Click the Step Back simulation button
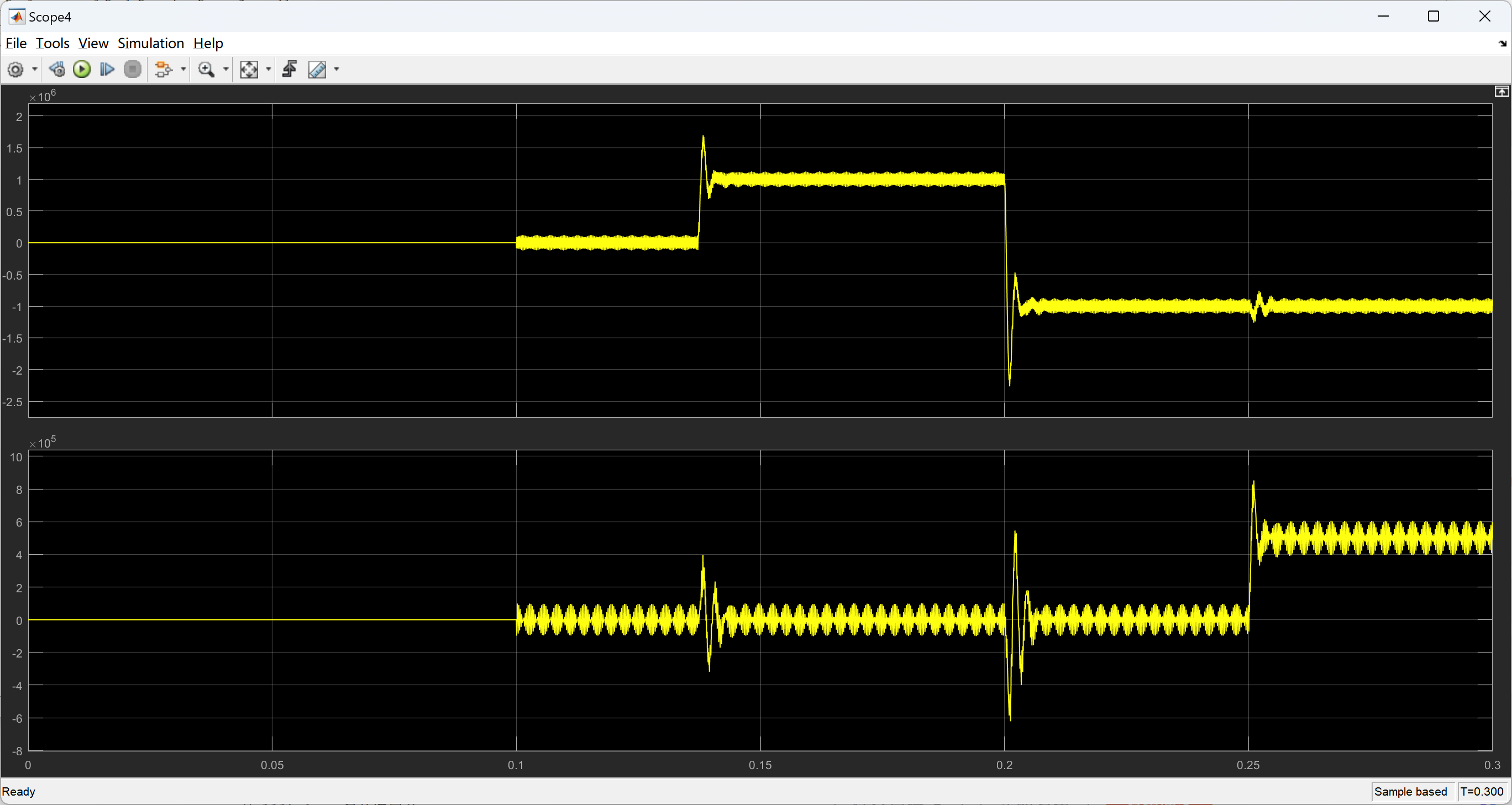The width and height of the screenshot is (1512, 805). (x=57, y=70)
